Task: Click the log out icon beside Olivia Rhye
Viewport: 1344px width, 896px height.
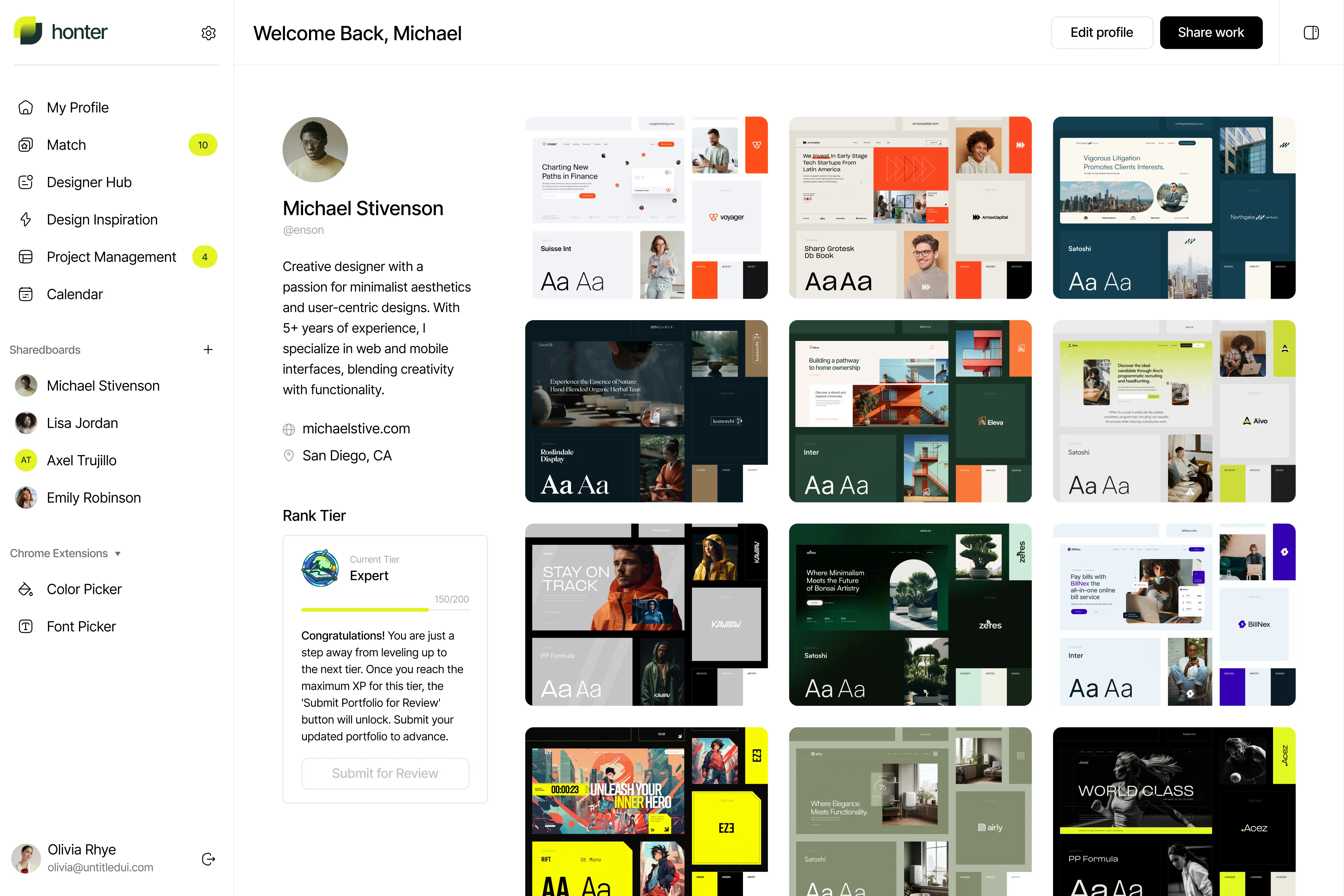Action: (208, 859)
